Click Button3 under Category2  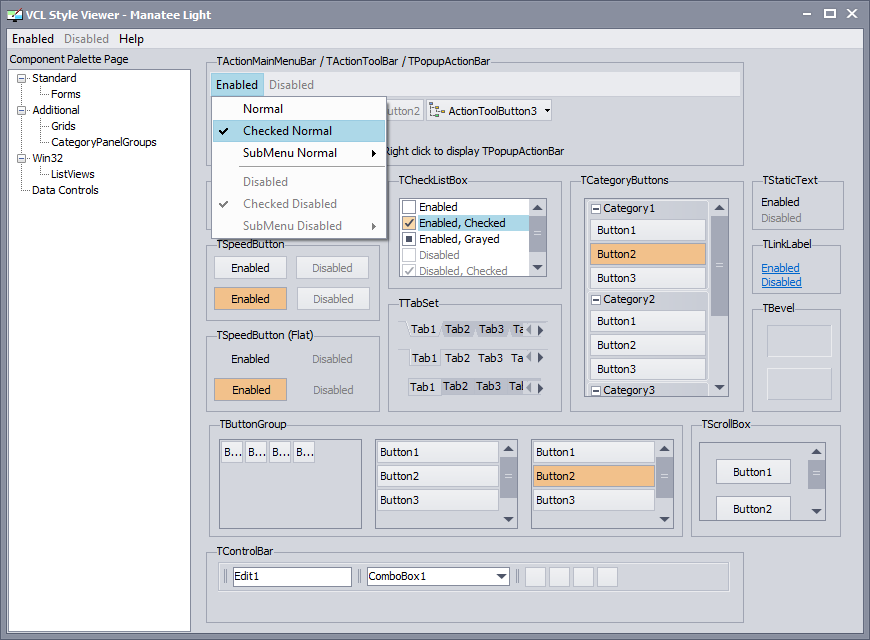click(648, 369)
